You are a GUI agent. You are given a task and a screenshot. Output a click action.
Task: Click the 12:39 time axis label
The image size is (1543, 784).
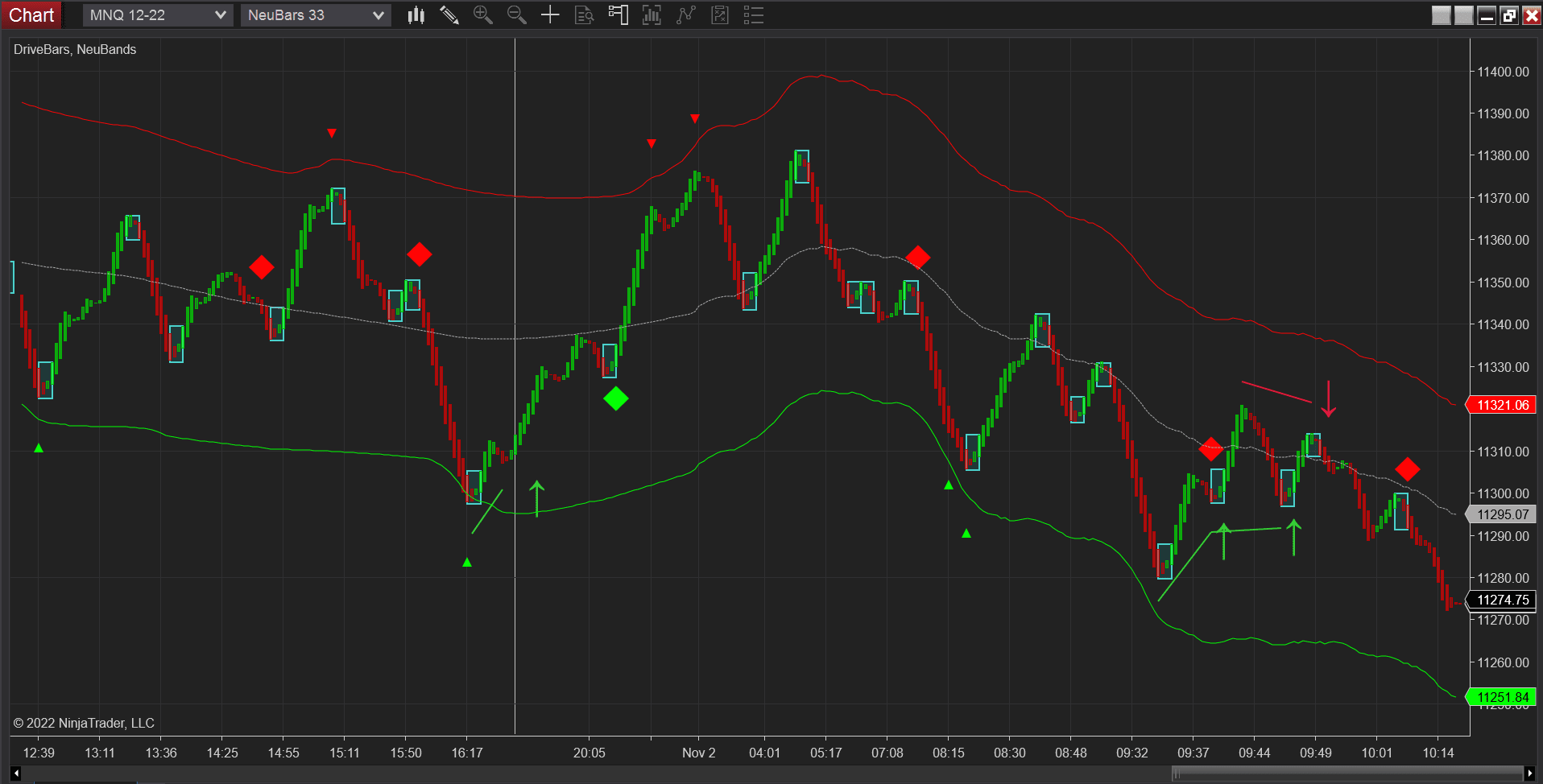tap(39, 753)
